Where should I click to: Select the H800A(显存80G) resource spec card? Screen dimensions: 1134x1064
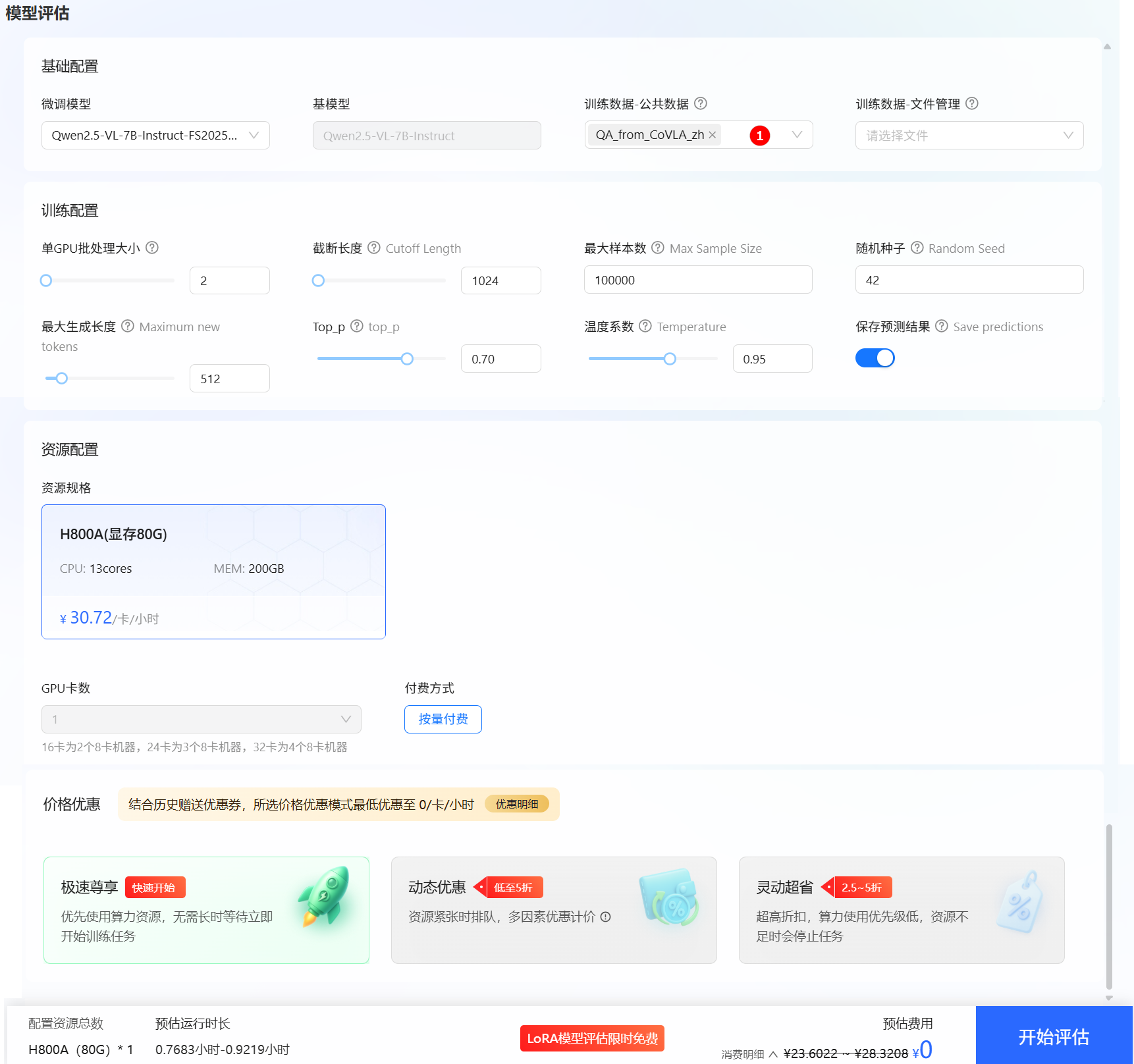213,572
